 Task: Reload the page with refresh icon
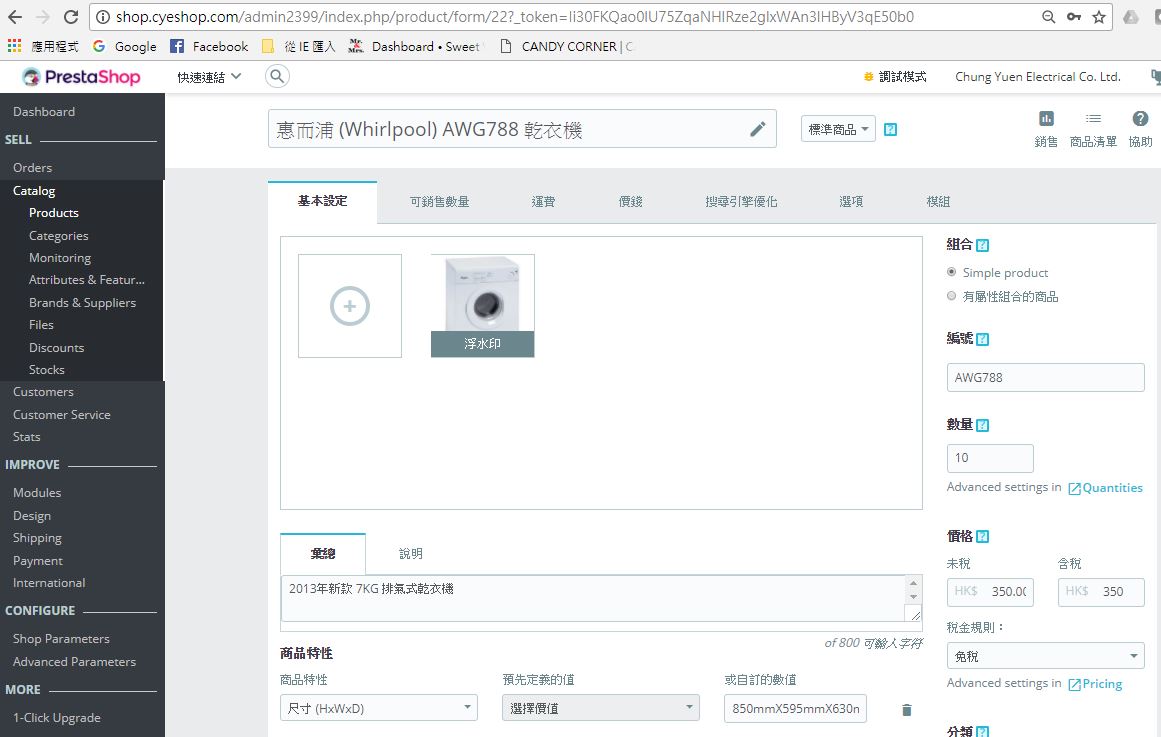[x=71, y=16]
